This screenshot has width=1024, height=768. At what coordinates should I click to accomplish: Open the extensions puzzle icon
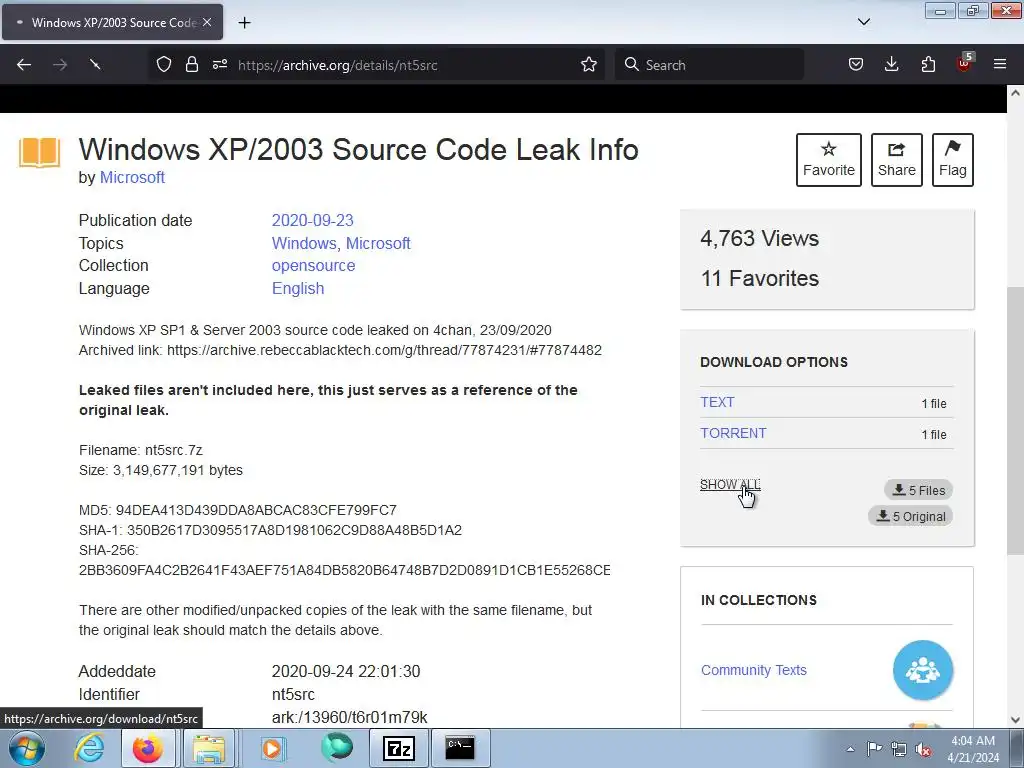click(x=928, y=65)
